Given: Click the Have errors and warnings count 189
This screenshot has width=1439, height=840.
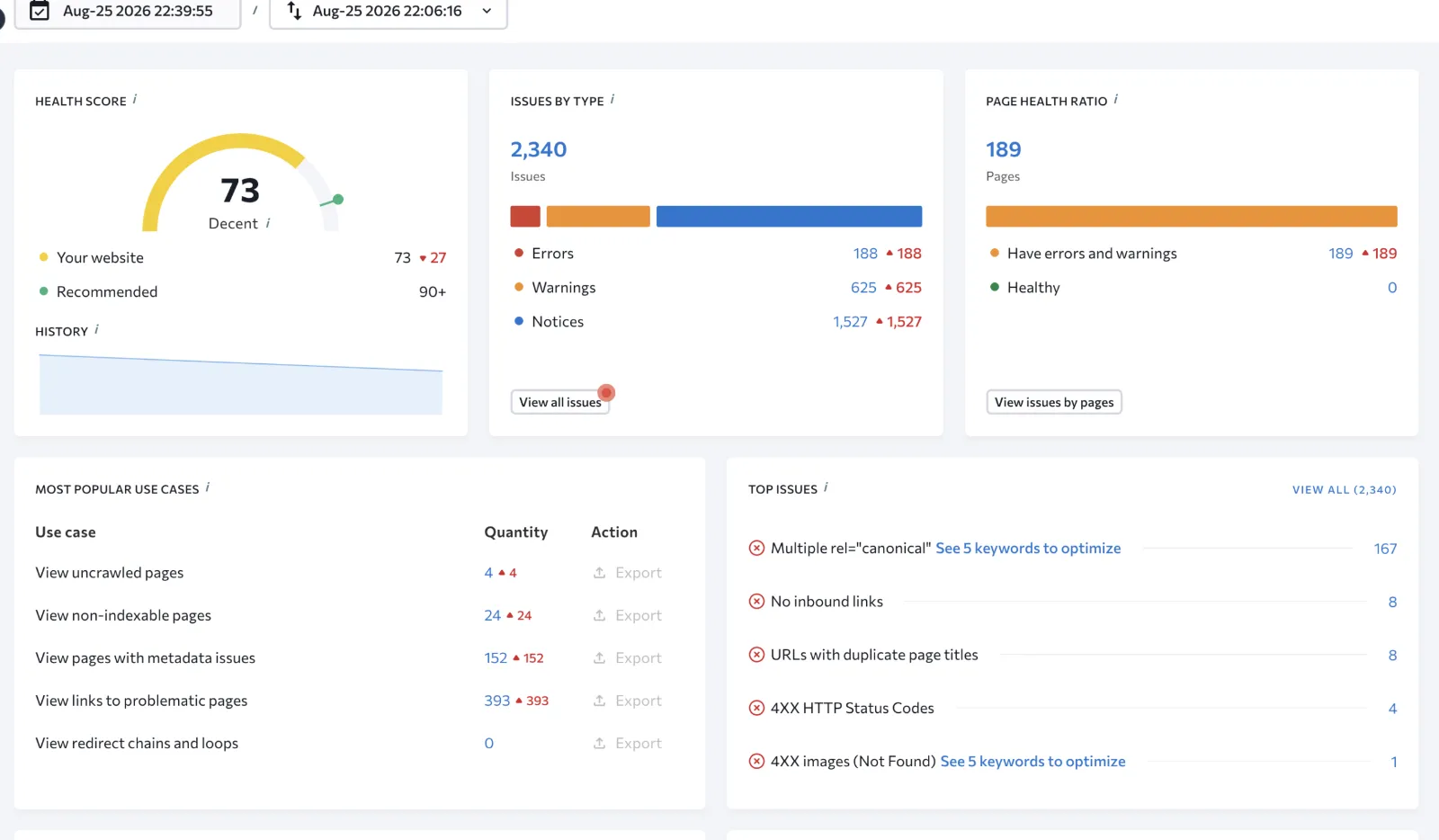Looking at the screenshot, I should click(x=1341, y=254).
